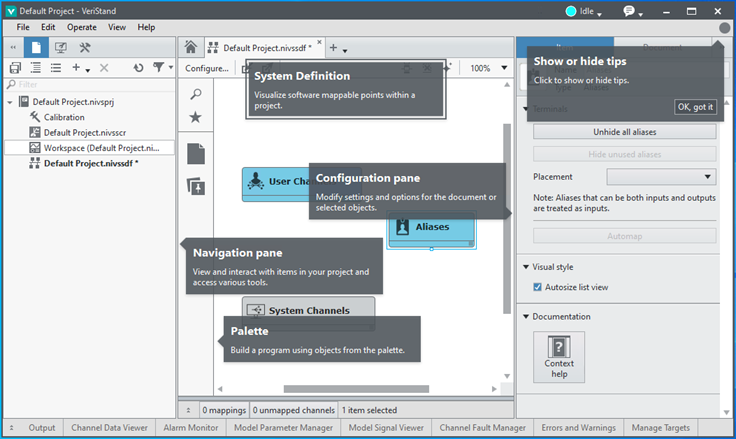Click the OK, got it button
Image resolution: width=736 pixels, height=439 pixels.
click(696, 107)
